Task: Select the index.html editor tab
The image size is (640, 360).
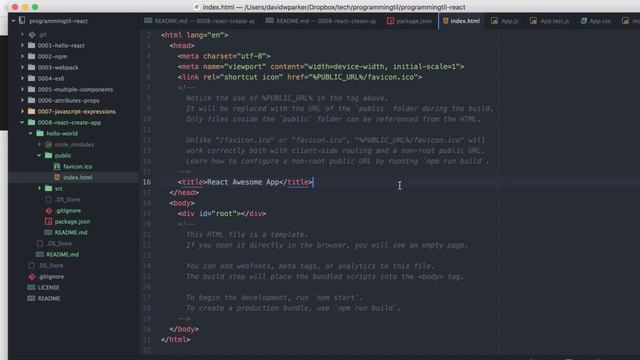Action: click(x=461, y=20)
